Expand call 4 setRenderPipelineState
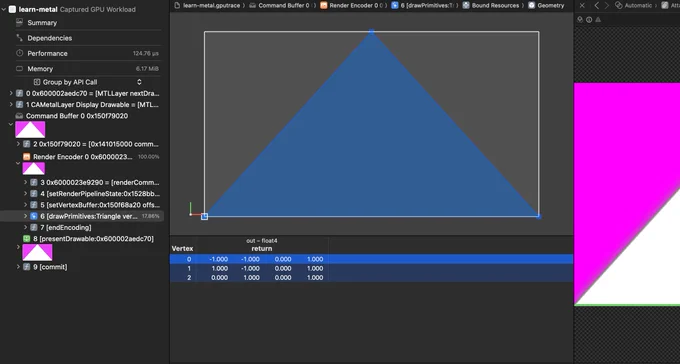 [26, 193]
